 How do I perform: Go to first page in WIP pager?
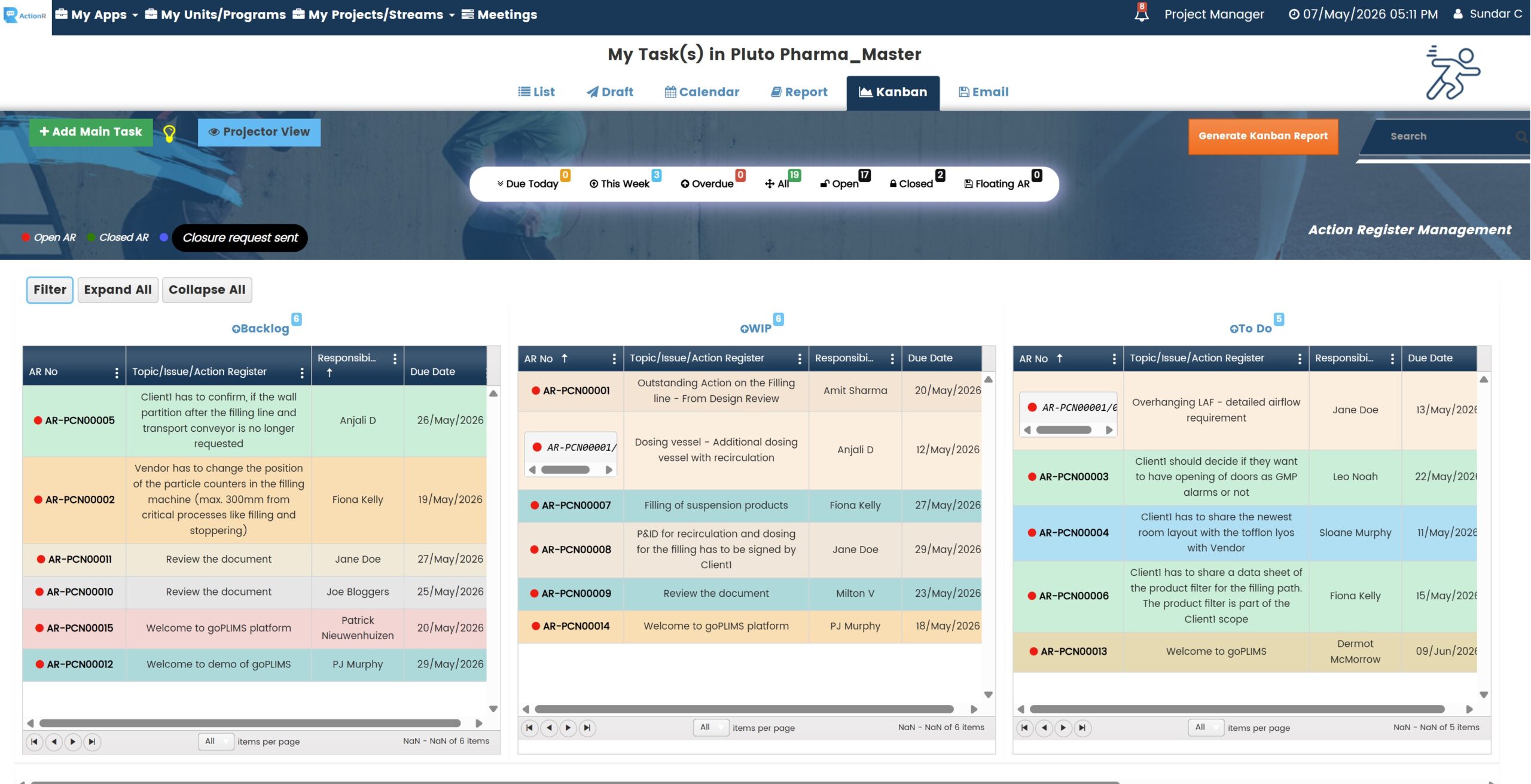pos(530,728)
